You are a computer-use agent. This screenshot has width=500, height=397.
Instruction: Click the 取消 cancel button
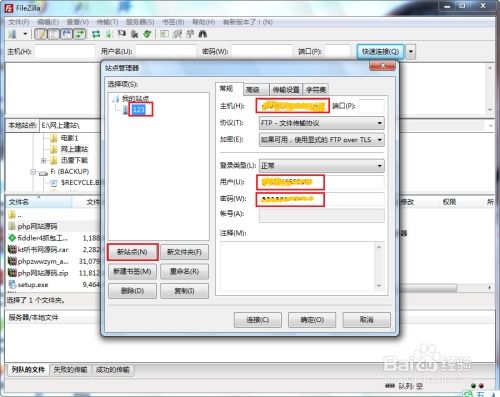tap(366, 320)
